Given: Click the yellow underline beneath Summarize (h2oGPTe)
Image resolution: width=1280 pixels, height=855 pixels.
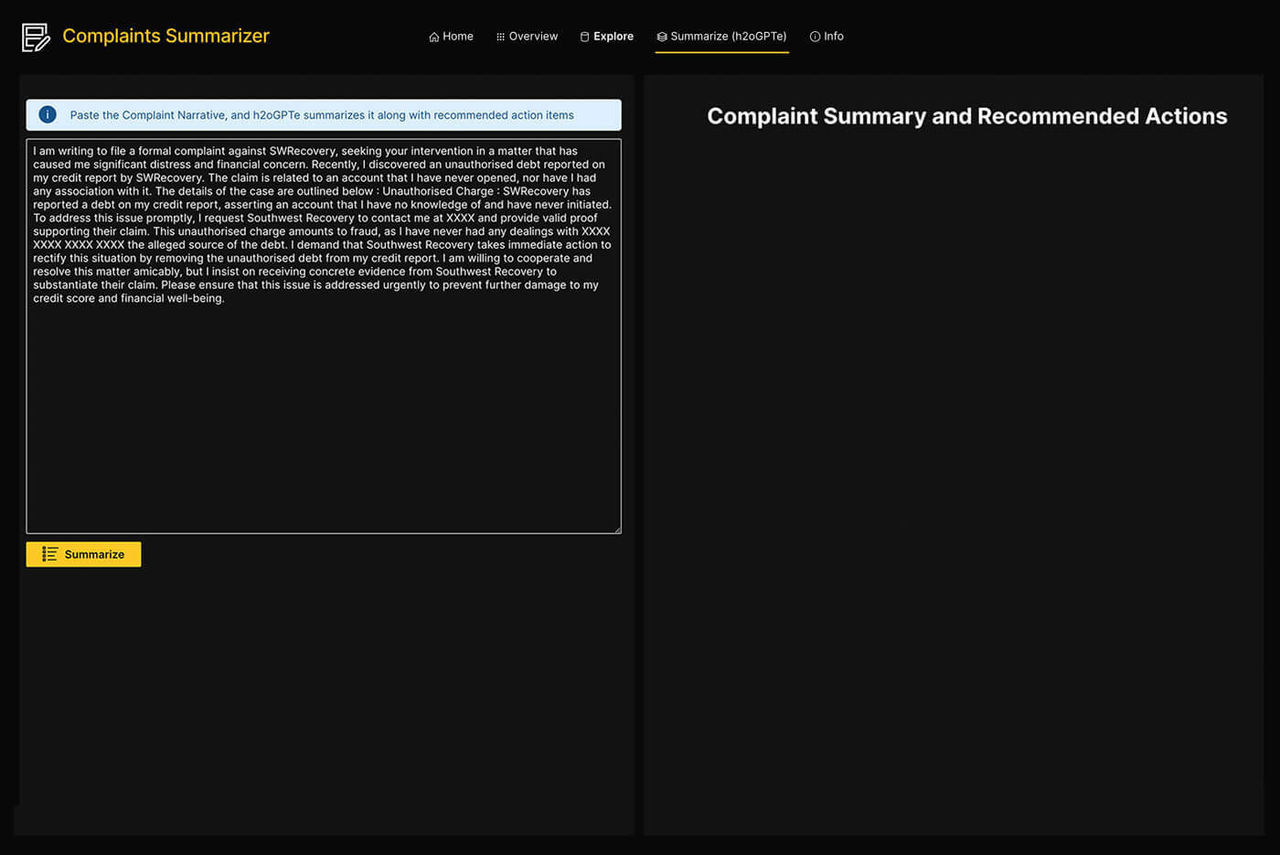Looking at the screenshot, I should click(x=722, y=51).
